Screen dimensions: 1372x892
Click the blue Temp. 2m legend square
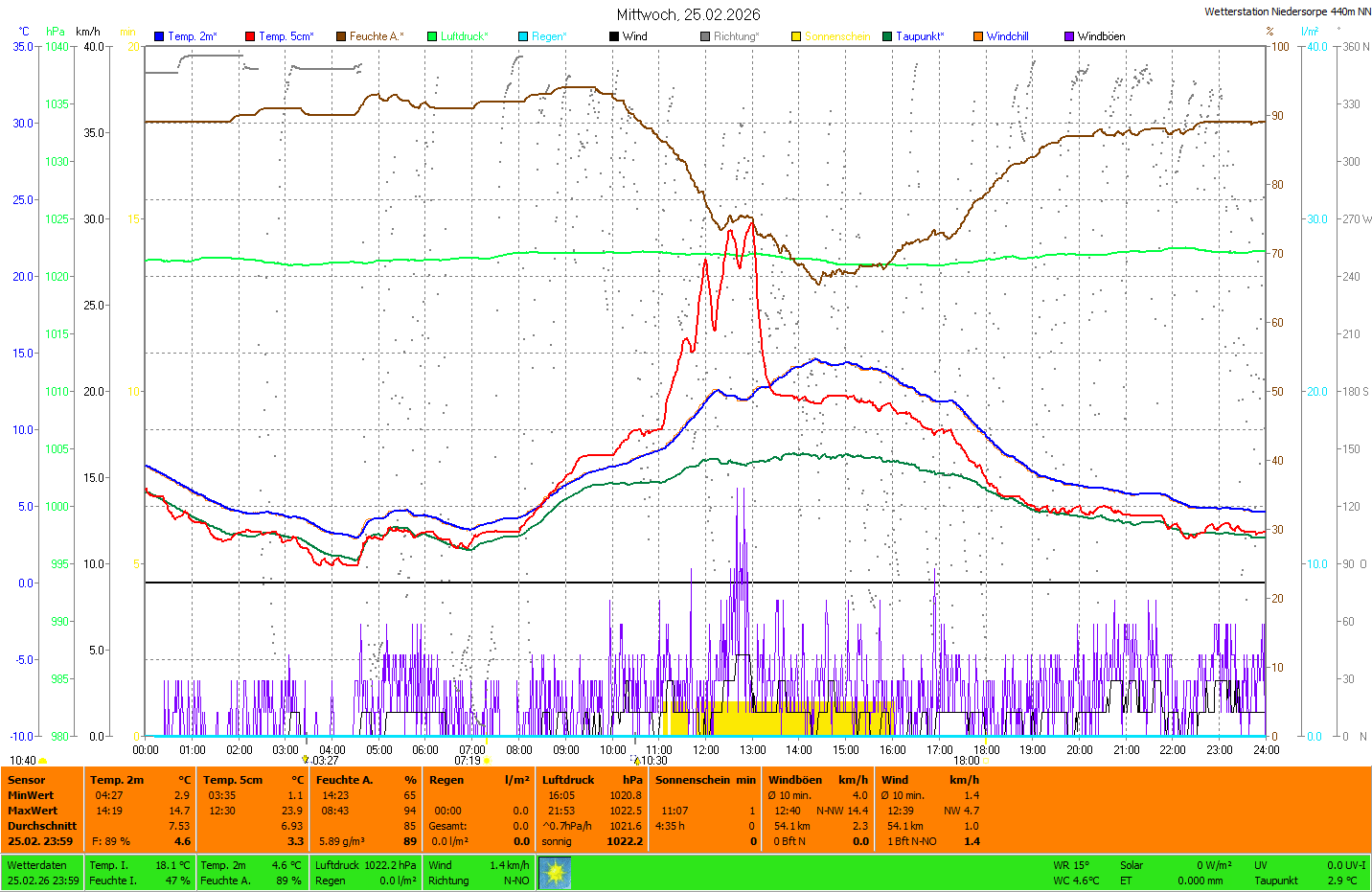click(x=159, y=36)
